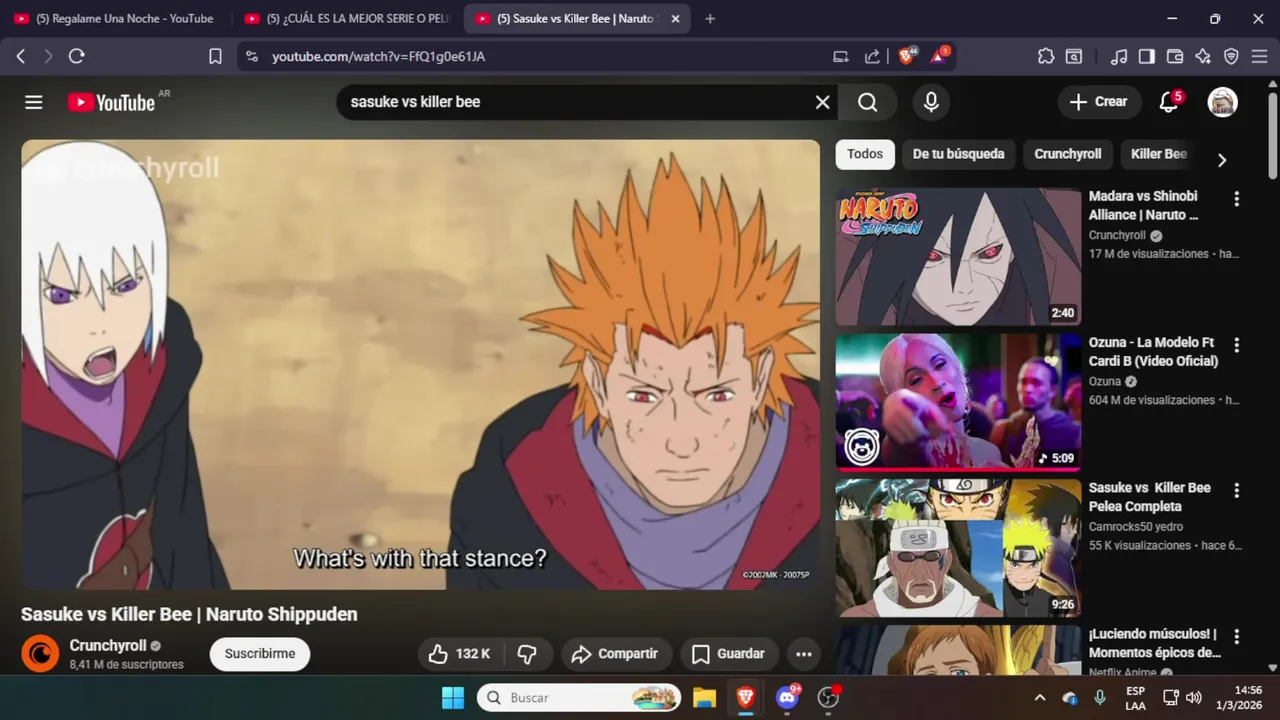Screen dimensions: 1280x720
Task: Click the taskbar Buscar search box
Action: [579, 697]
